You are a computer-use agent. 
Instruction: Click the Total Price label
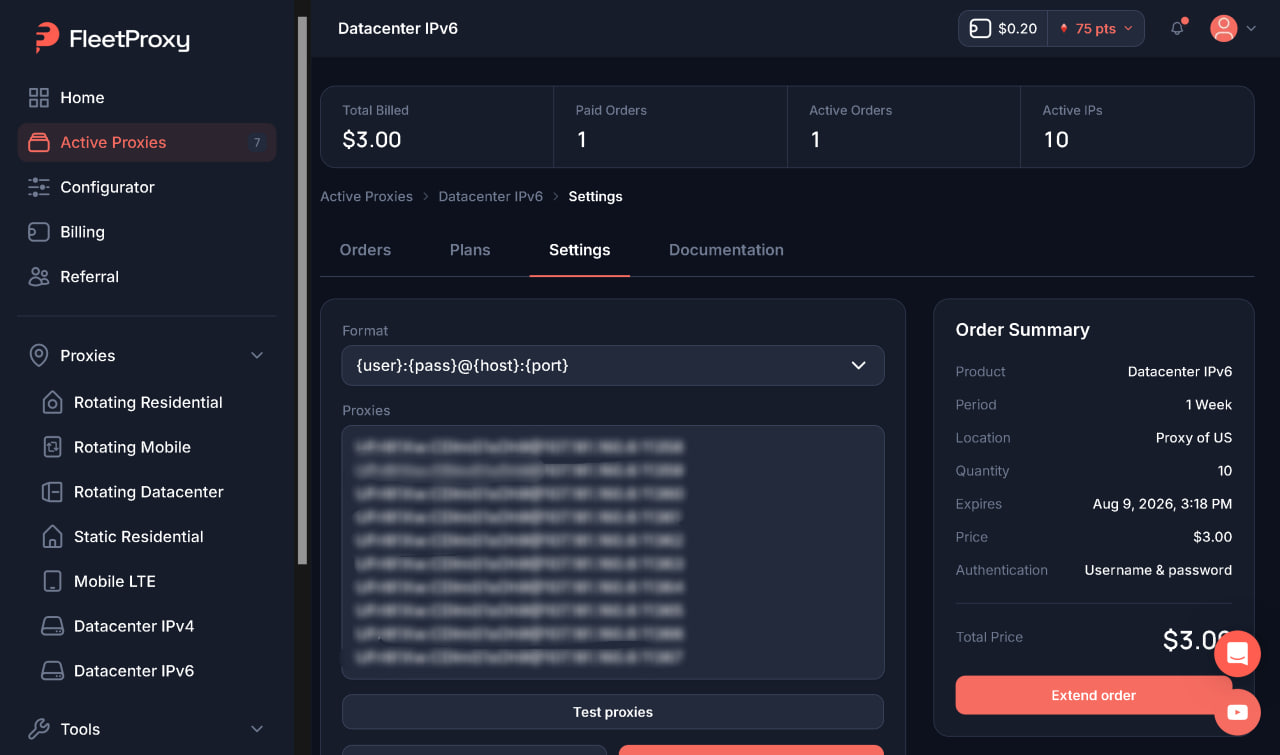click(989, 637)
